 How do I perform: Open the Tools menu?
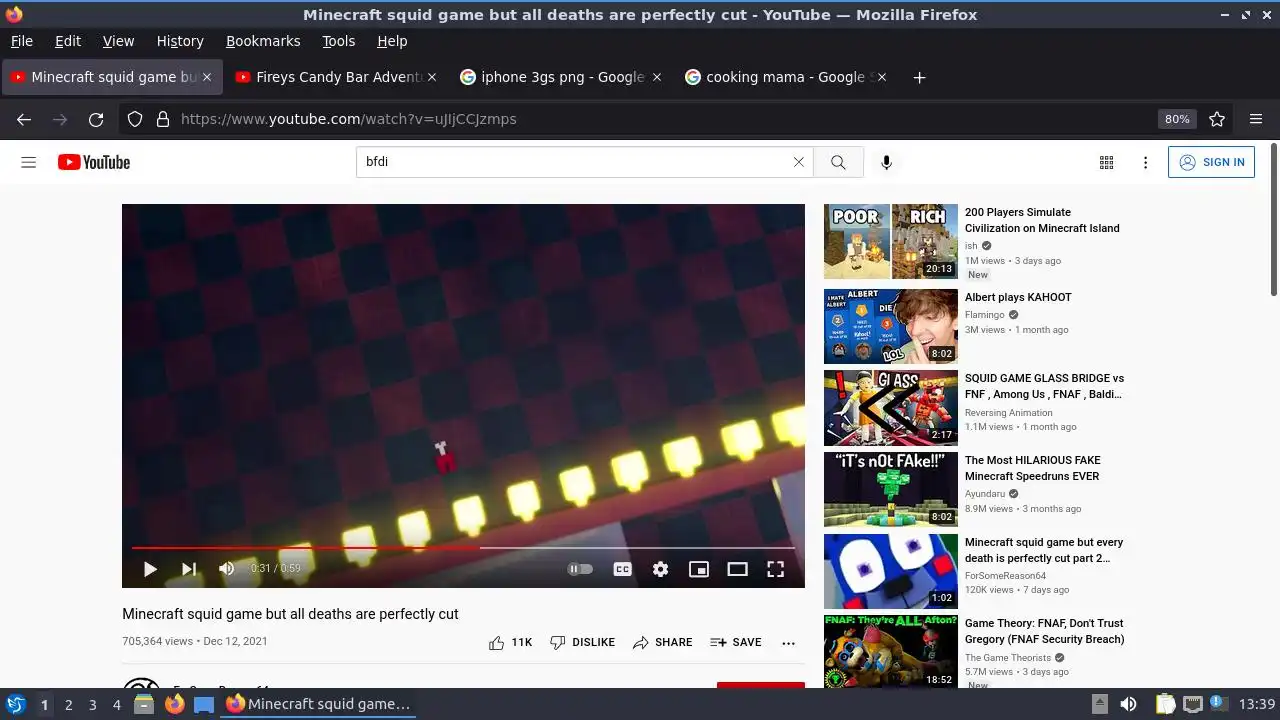pos(339,41)
